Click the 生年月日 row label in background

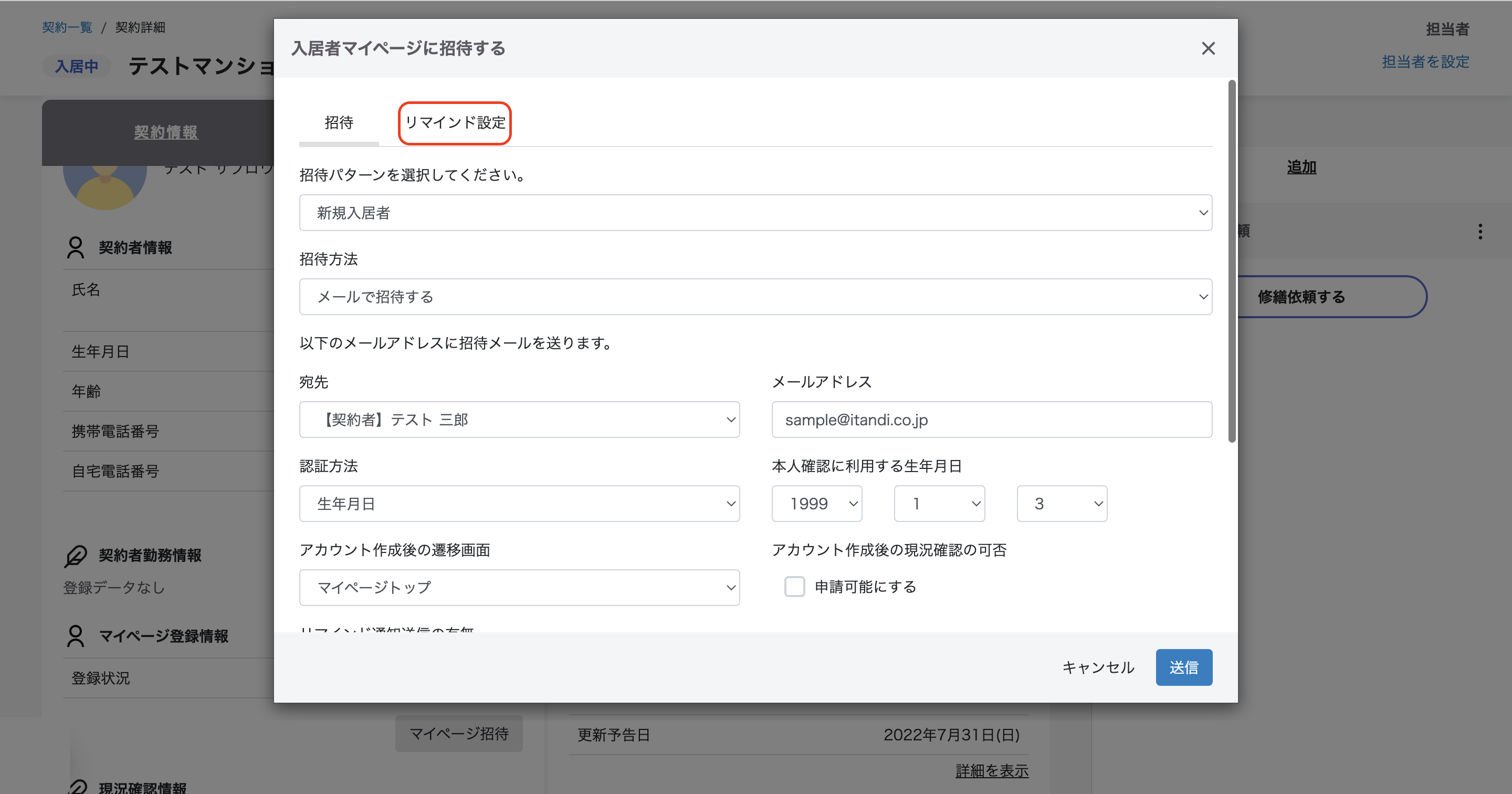(x=100, y=351)
